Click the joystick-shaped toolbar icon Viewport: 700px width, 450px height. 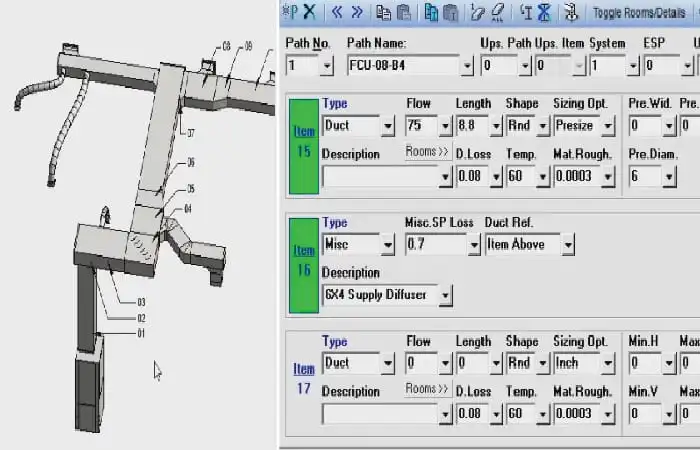[571, 12]
